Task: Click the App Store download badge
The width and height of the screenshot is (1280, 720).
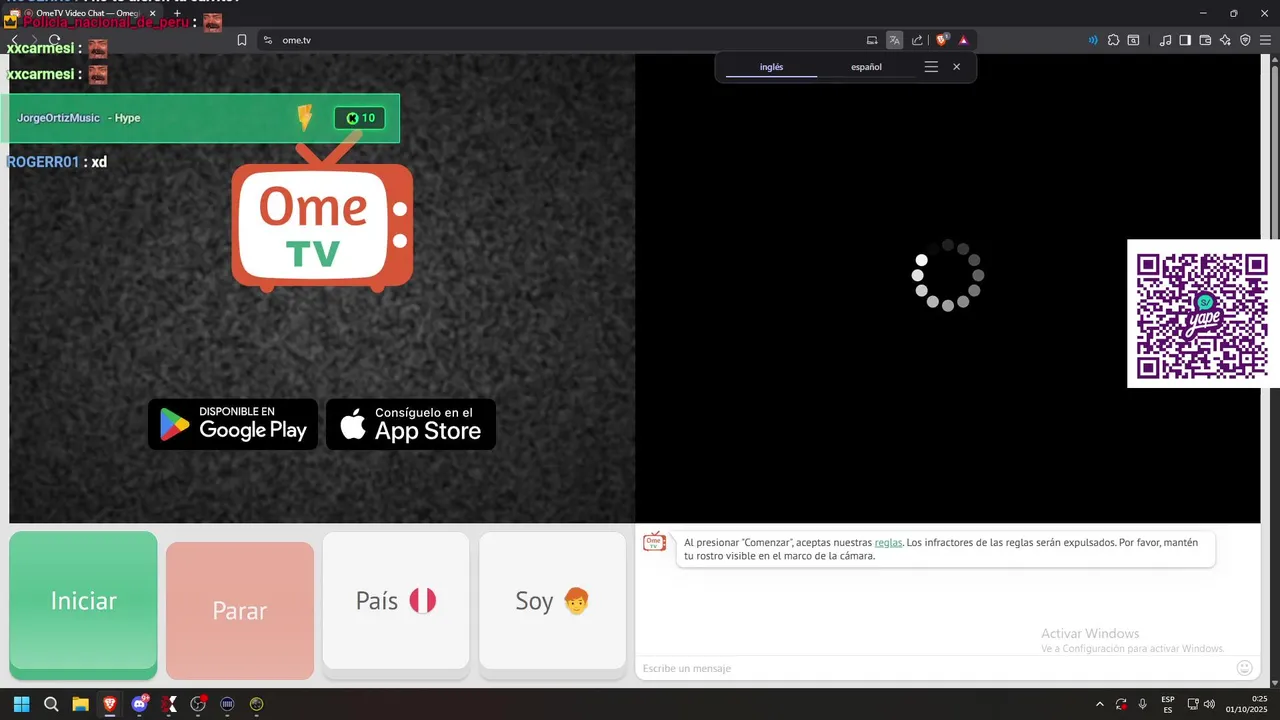Action: pyautogui.click(x=411, y=424)
